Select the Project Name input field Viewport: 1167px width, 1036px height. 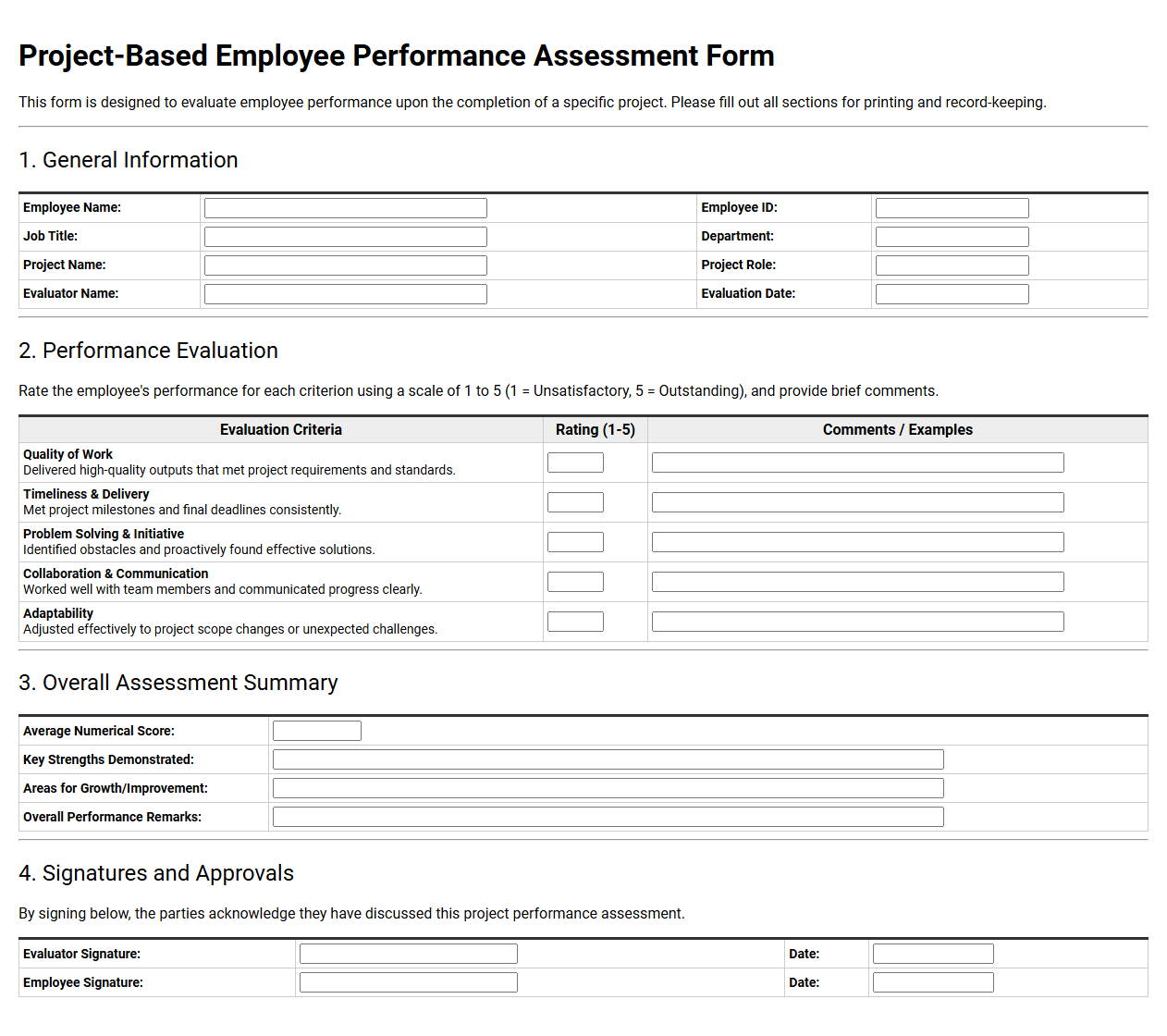click(x=345, y=265)
